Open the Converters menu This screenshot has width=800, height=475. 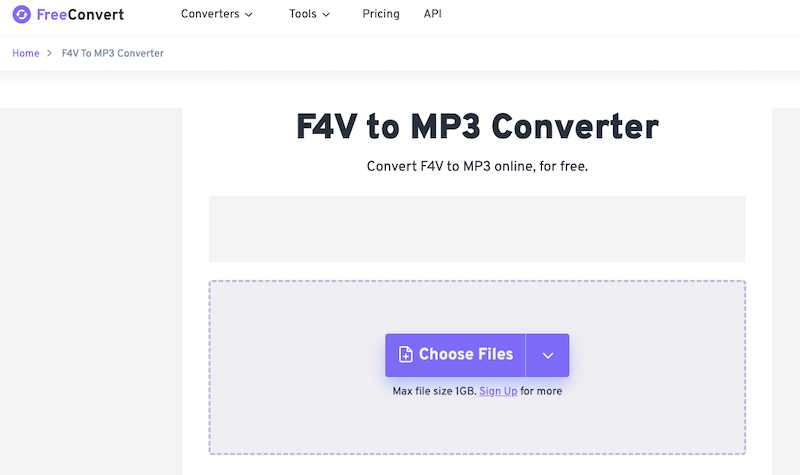coord(210,15)
